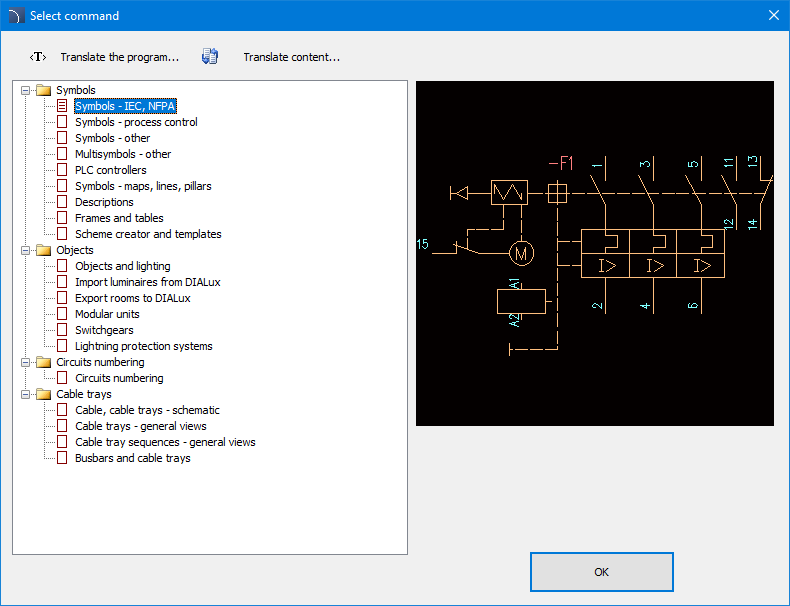Viewport: 790px width, 606px height.
Task: Click the Cable trays folder icon
Action: (x=43, y=394)
